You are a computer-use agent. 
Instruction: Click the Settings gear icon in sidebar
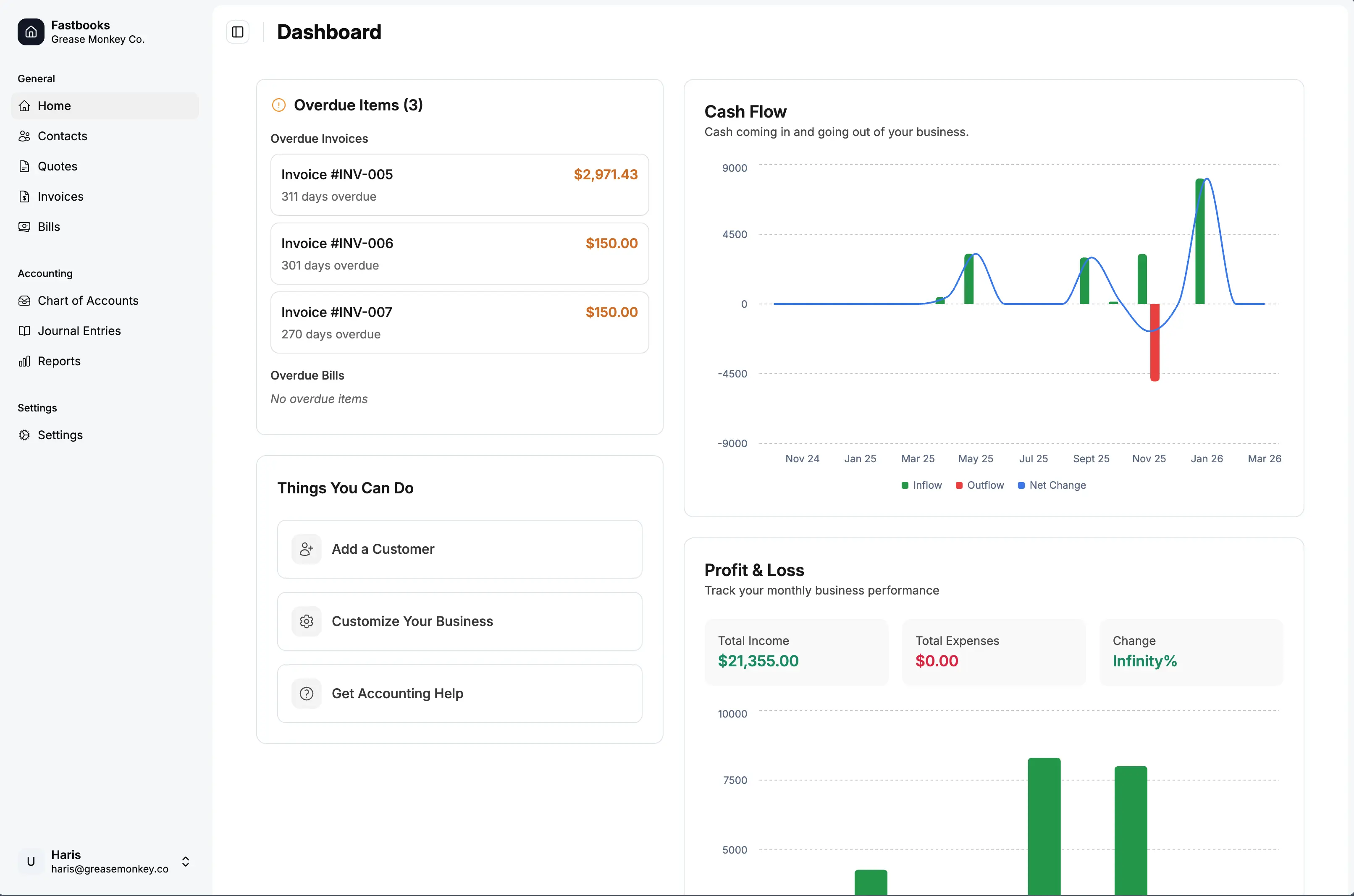pyautogui.click(x=24, y=435)
